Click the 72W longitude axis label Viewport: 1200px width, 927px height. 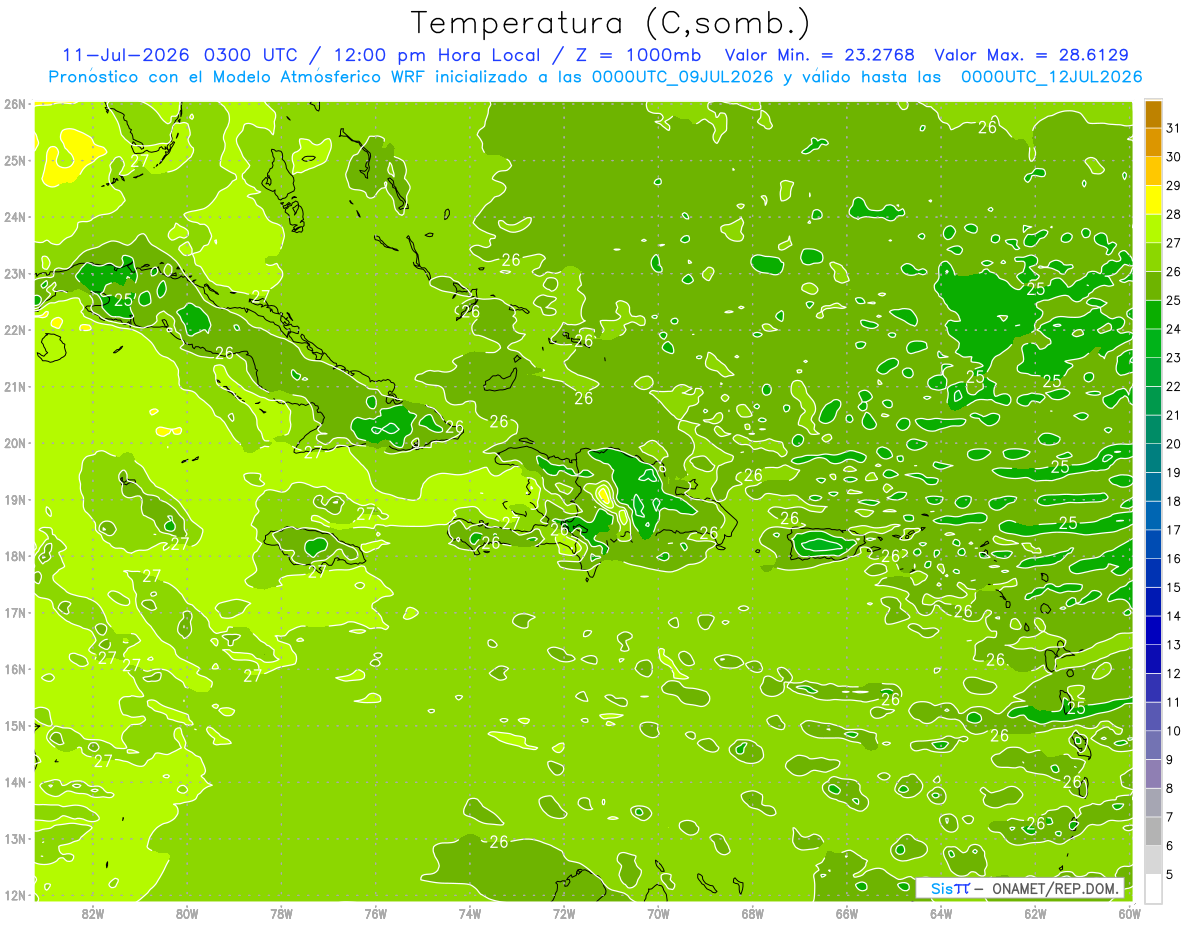point(564,914)
